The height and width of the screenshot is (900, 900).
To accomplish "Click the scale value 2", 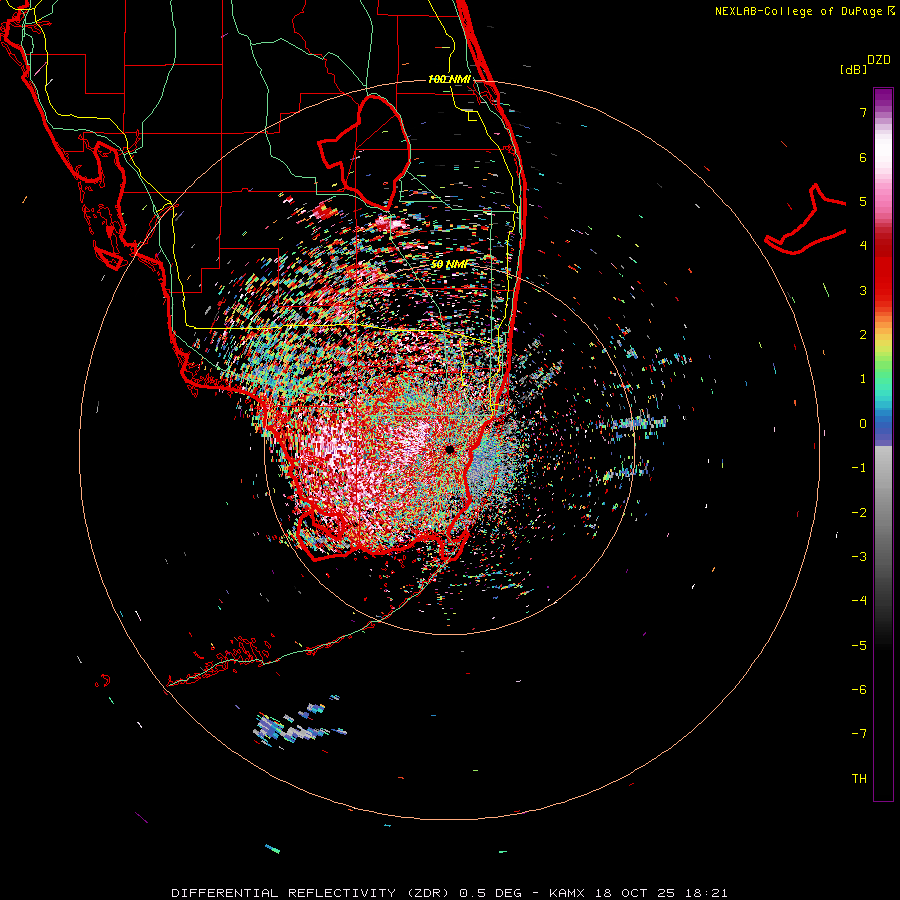I will point(863,335).
